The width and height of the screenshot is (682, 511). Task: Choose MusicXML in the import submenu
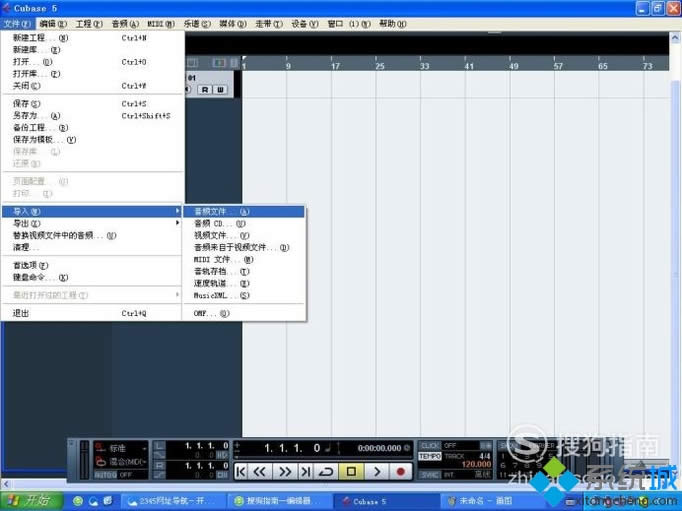tap(244, 295)
